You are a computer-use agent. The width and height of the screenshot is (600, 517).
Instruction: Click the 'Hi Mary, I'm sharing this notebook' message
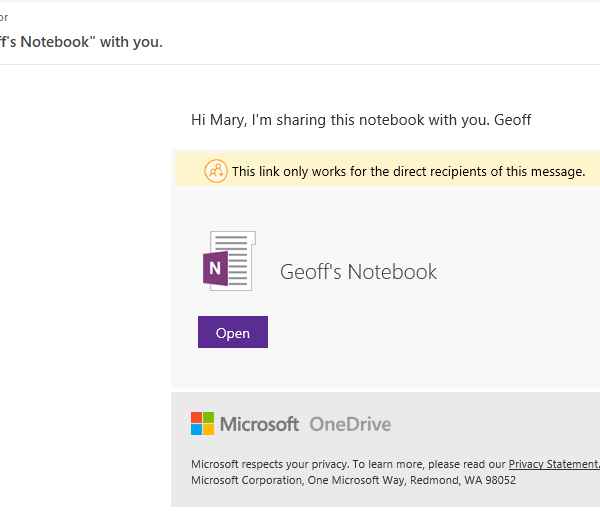pyautogui.click(x=361, y=120)
